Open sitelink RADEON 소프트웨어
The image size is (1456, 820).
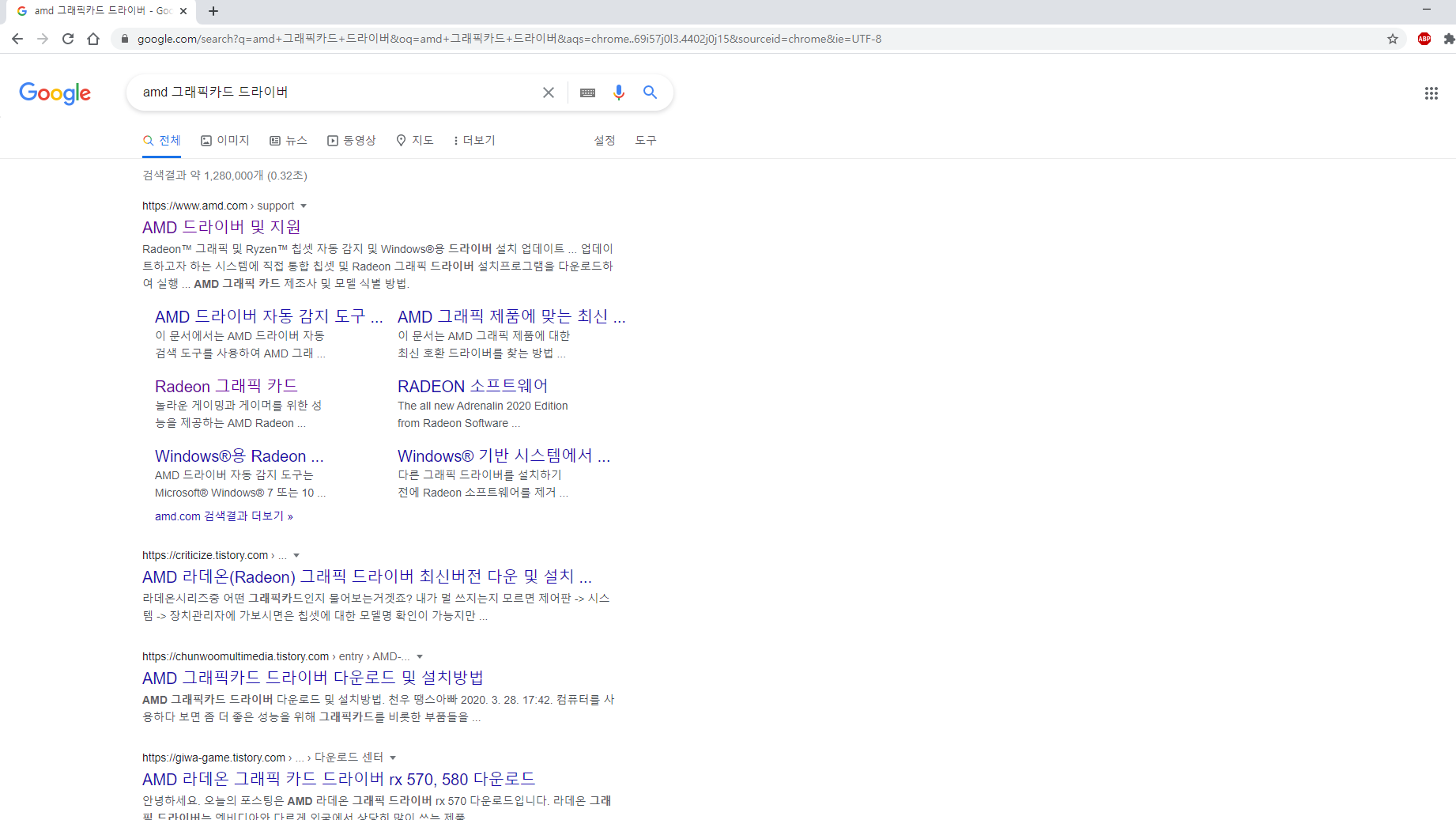tap(473, 386)
